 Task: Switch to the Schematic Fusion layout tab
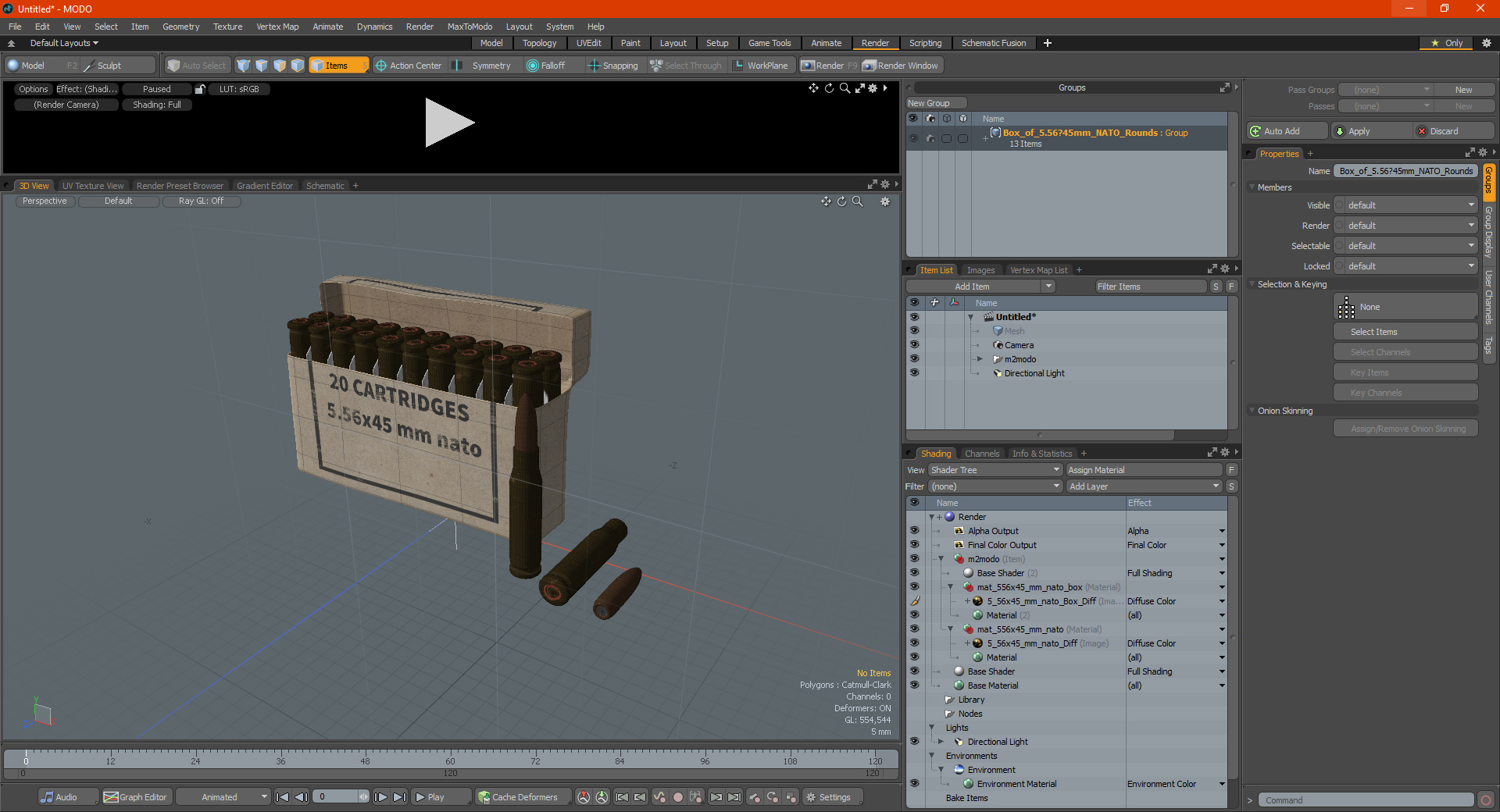pos(994,43)
